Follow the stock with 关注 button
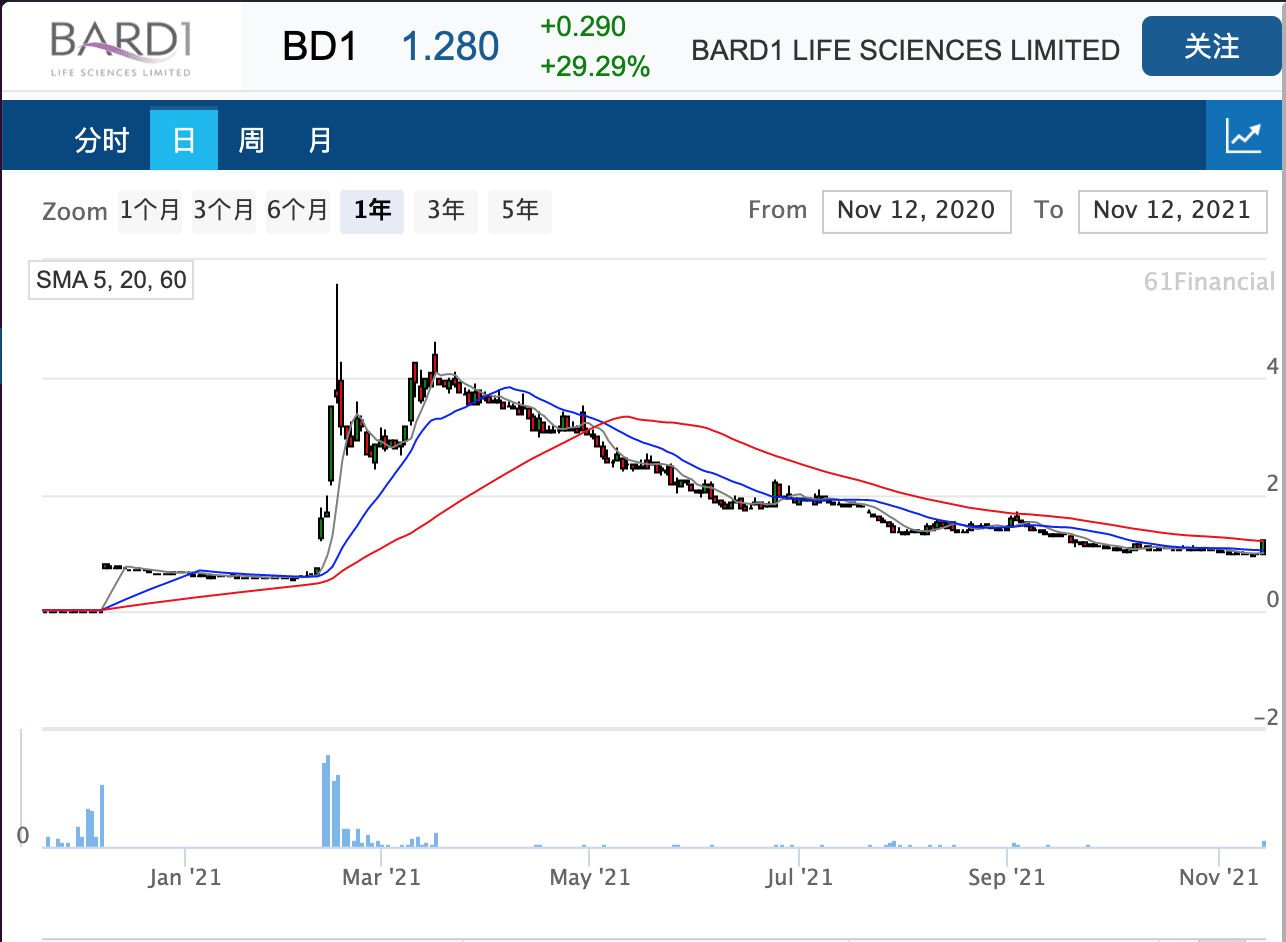The image size is (1286, 942). [1212, 46]
